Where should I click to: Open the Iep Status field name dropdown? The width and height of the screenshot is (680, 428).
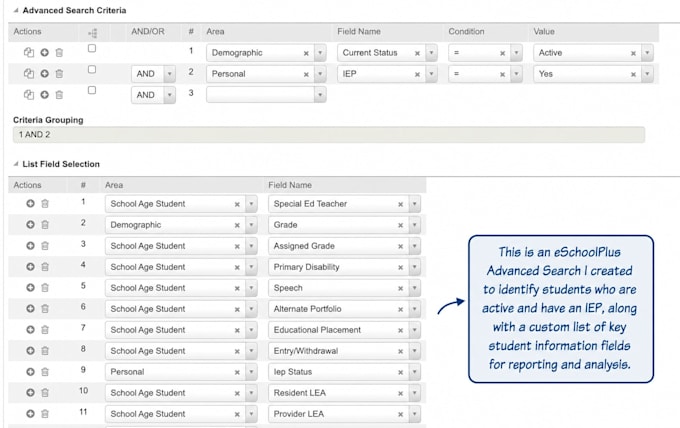click(415, 372)
